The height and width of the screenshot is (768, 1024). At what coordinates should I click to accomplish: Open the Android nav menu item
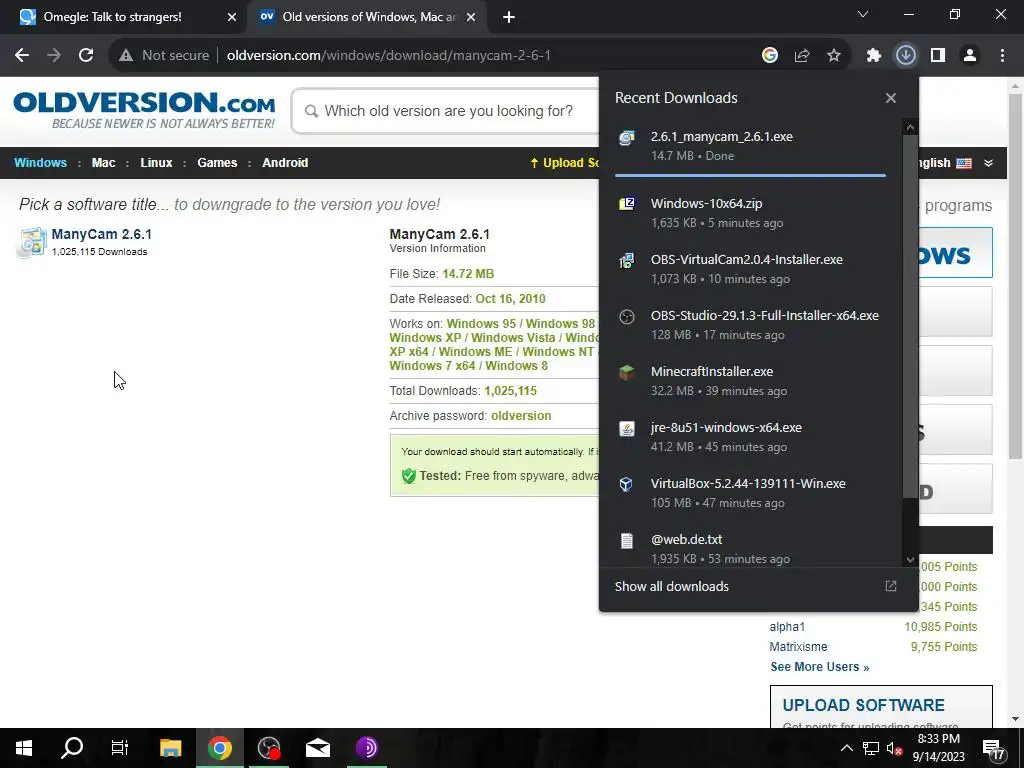click(x=285, y=163)
